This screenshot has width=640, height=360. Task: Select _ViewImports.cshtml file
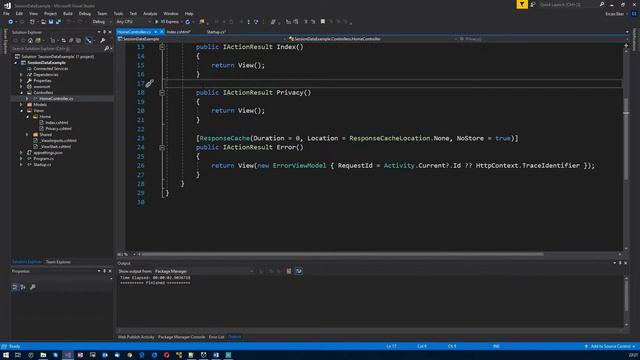coord(58,140)
